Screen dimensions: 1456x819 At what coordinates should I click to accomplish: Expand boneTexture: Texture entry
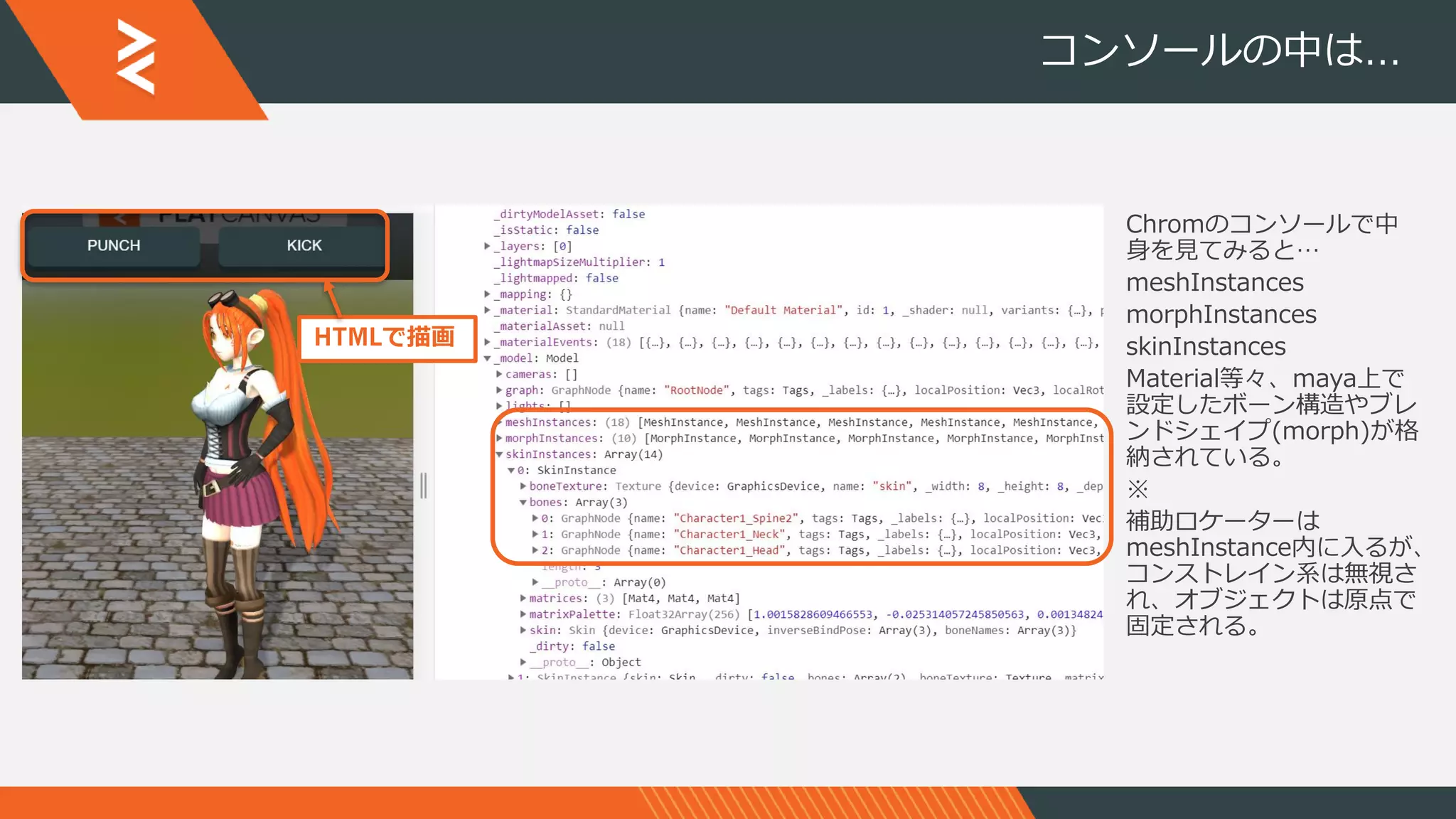tap(523, 486)
